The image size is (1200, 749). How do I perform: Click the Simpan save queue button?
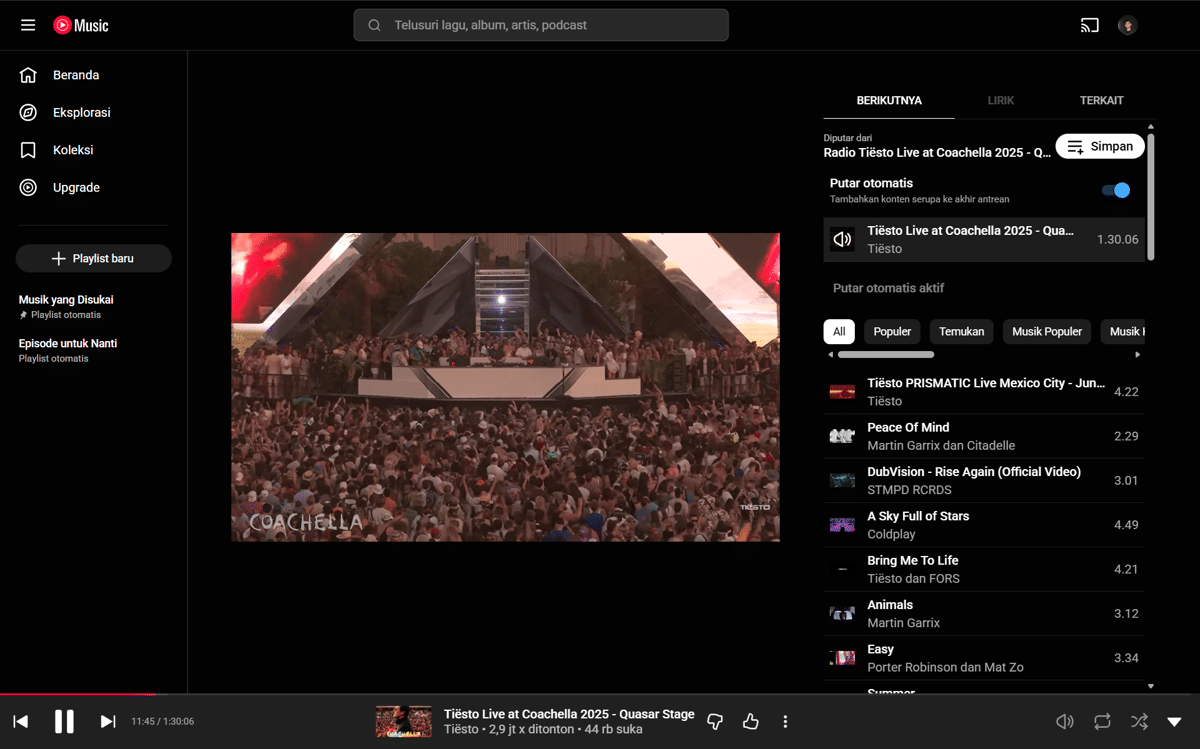[x=1100, y=146]
